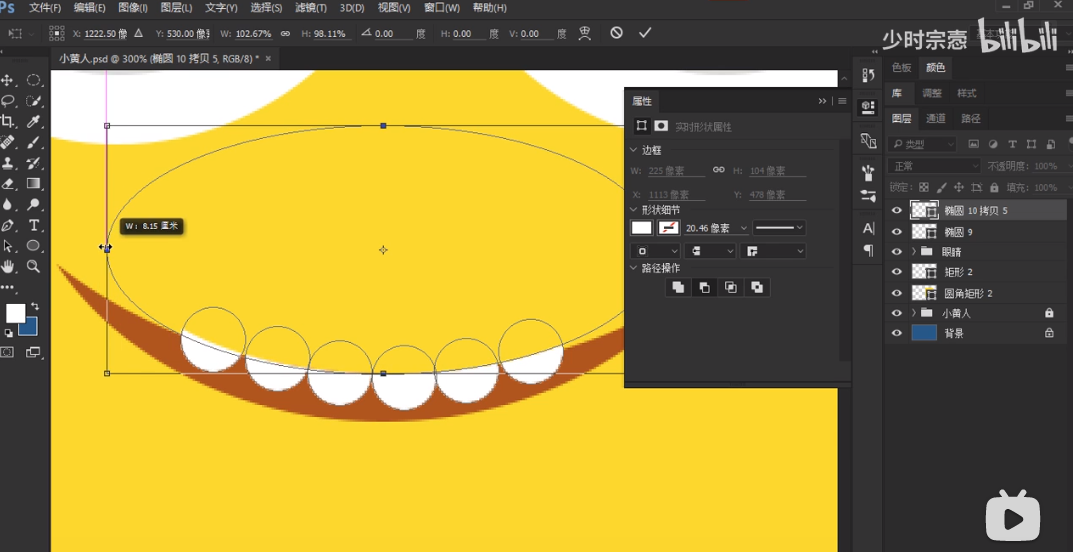Expand the 眼睛 layer group

click(913, 252)
